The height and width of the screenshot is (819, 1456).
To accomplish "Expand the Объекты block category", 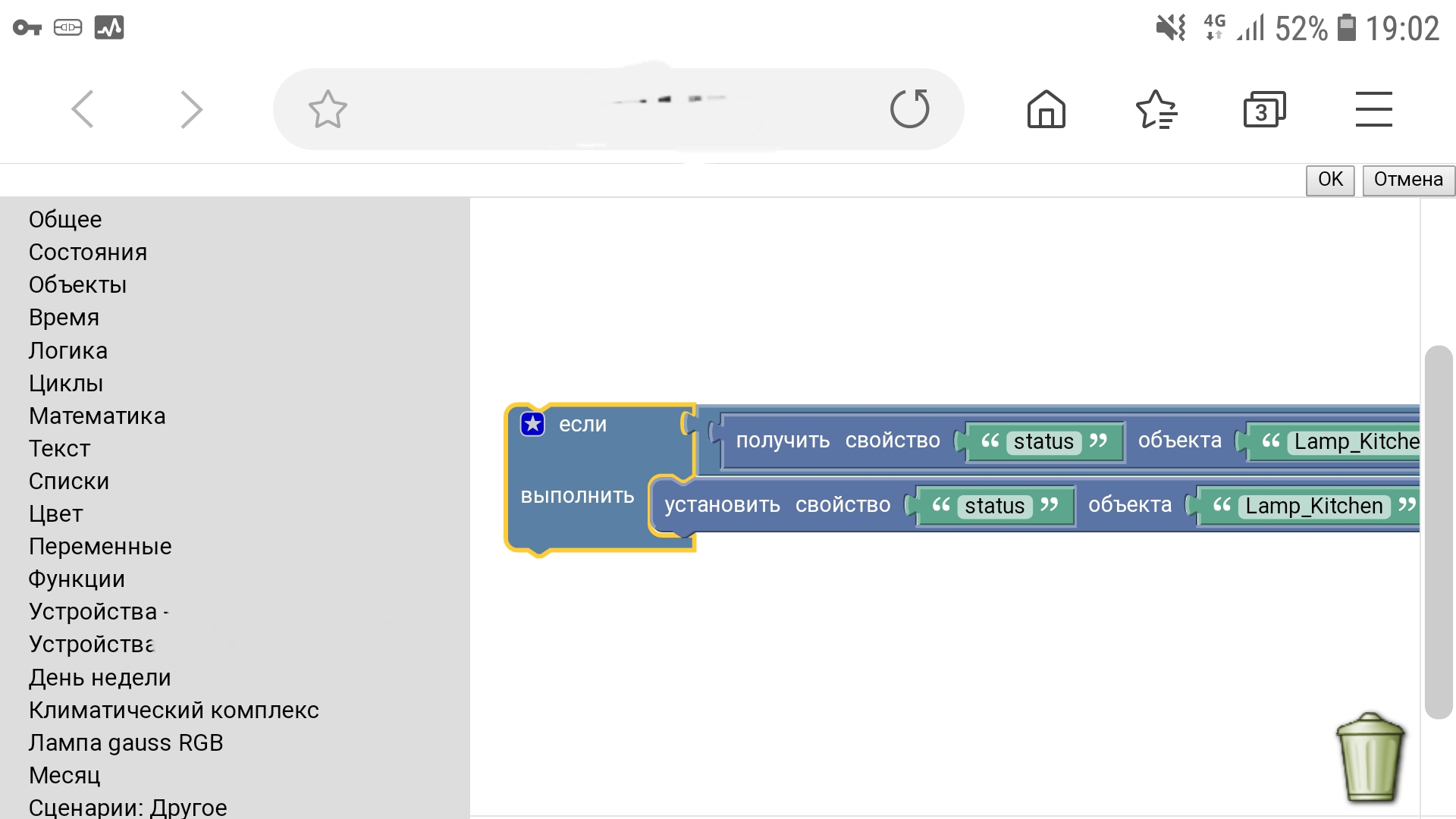I will tap(77, 284).
